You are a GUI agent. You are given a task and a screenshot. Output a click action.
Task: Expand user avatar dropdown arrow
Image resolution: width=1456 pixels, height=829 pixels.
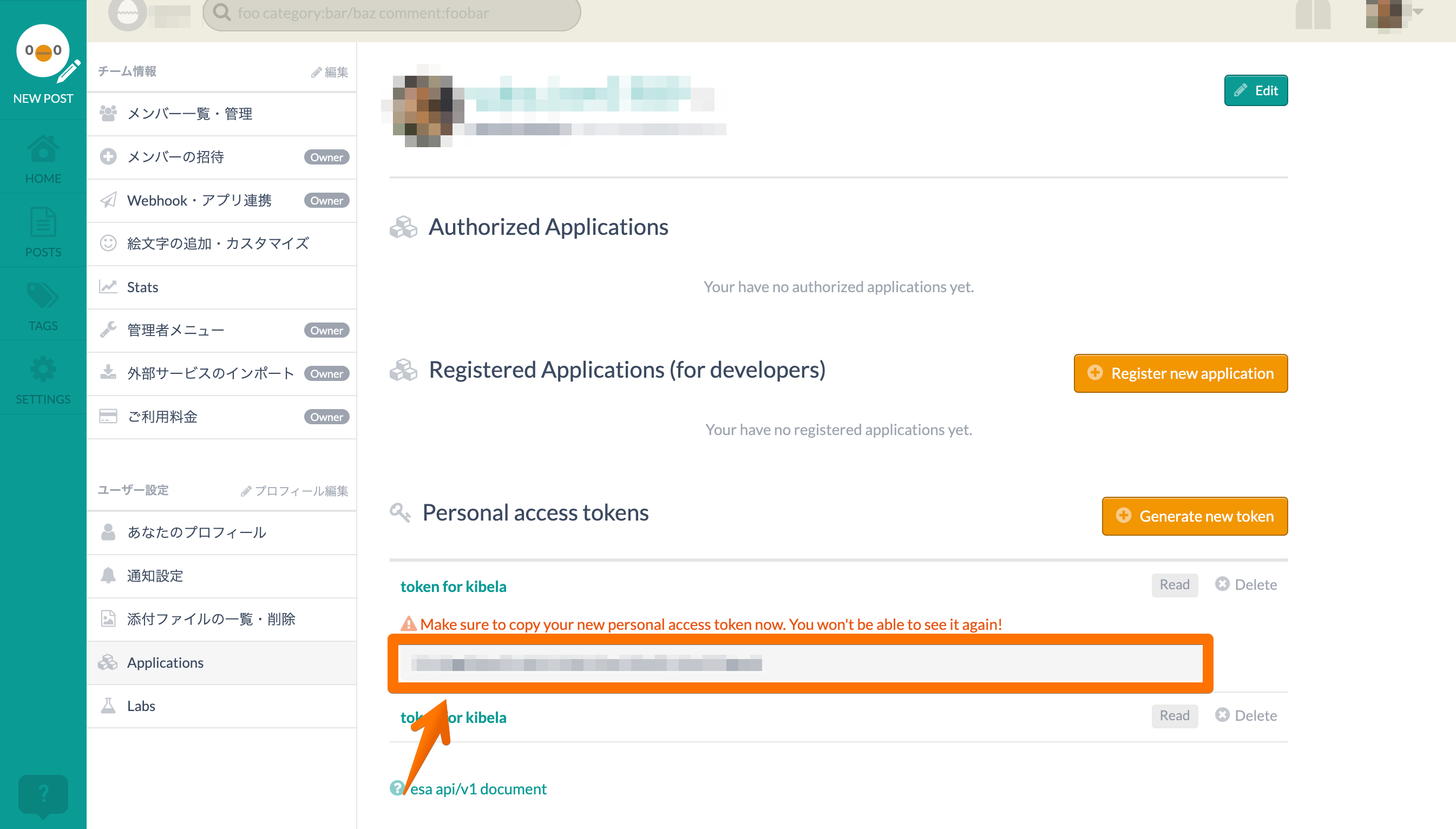coord(1417,11)
